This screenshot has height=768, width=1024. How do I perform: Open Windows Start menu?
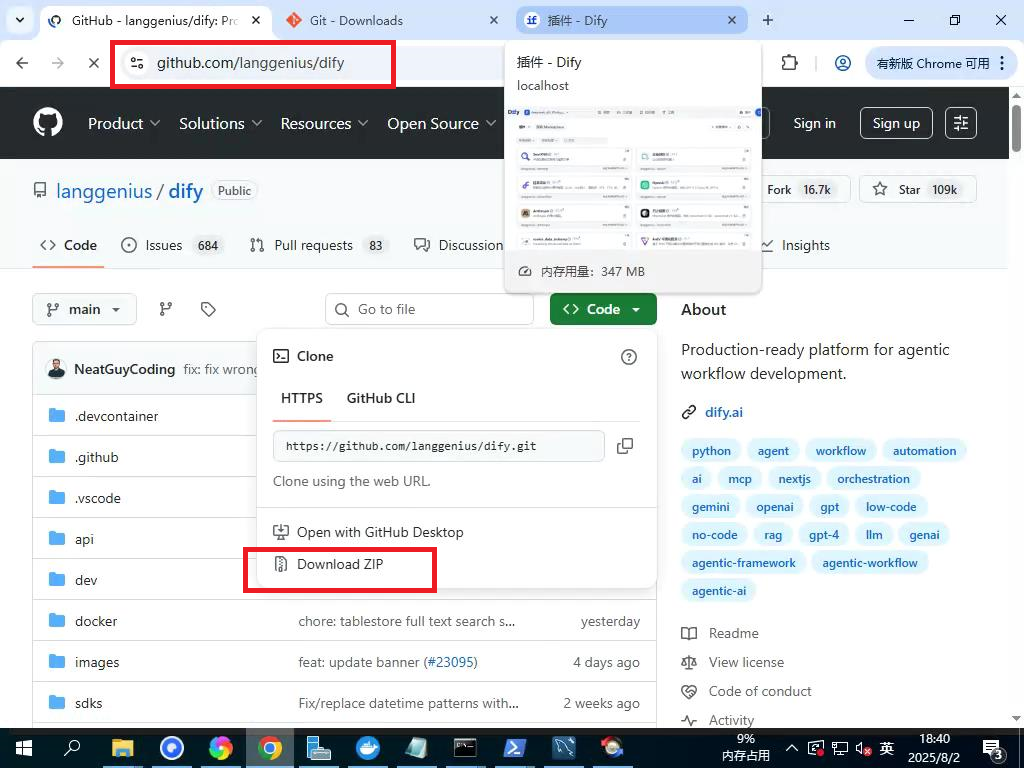coord(24,748)
